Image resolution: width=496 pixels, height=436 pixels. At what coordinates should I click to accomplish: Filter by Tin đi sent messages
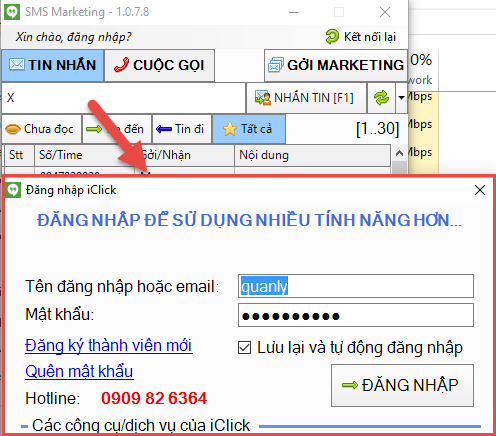coord(182,129)
